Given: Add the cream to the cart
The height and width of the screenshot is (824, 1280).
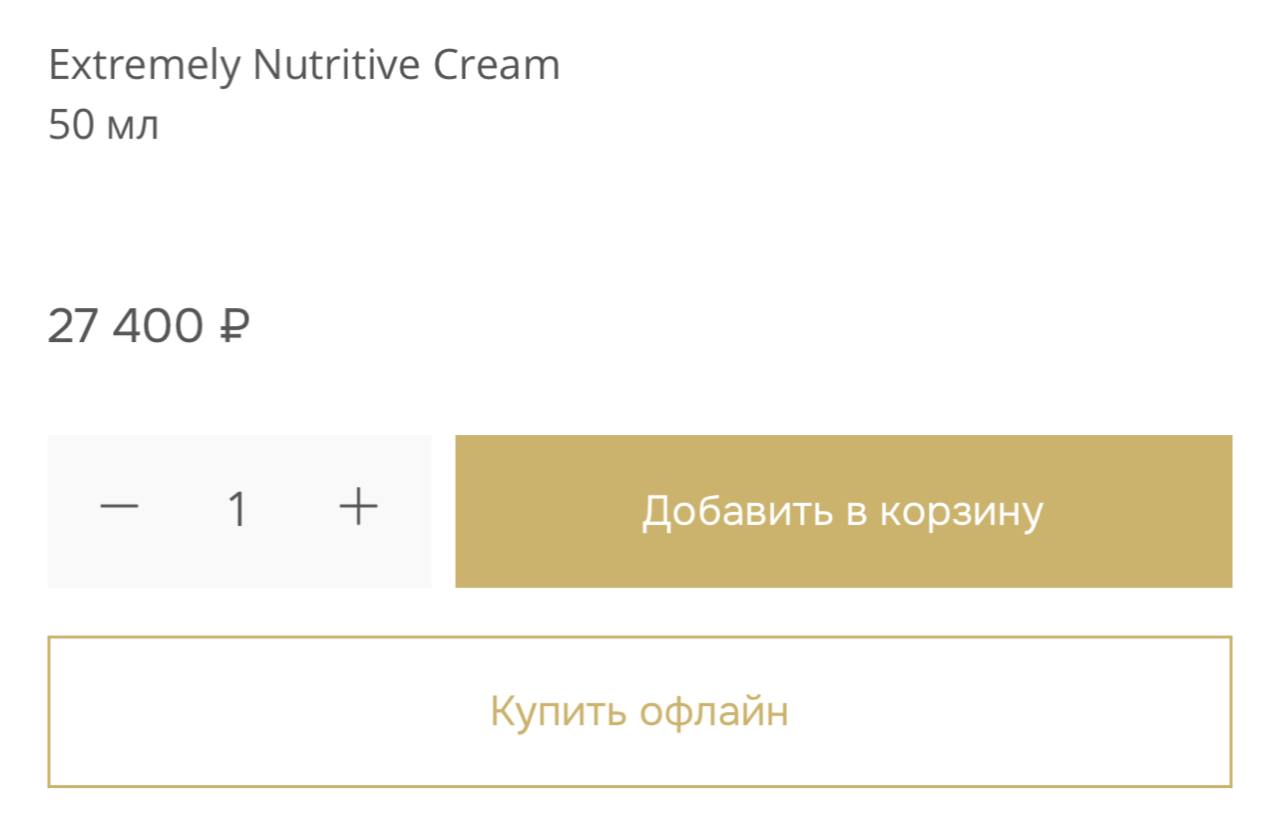Looking at the screenshot, I should pos(843,511).
